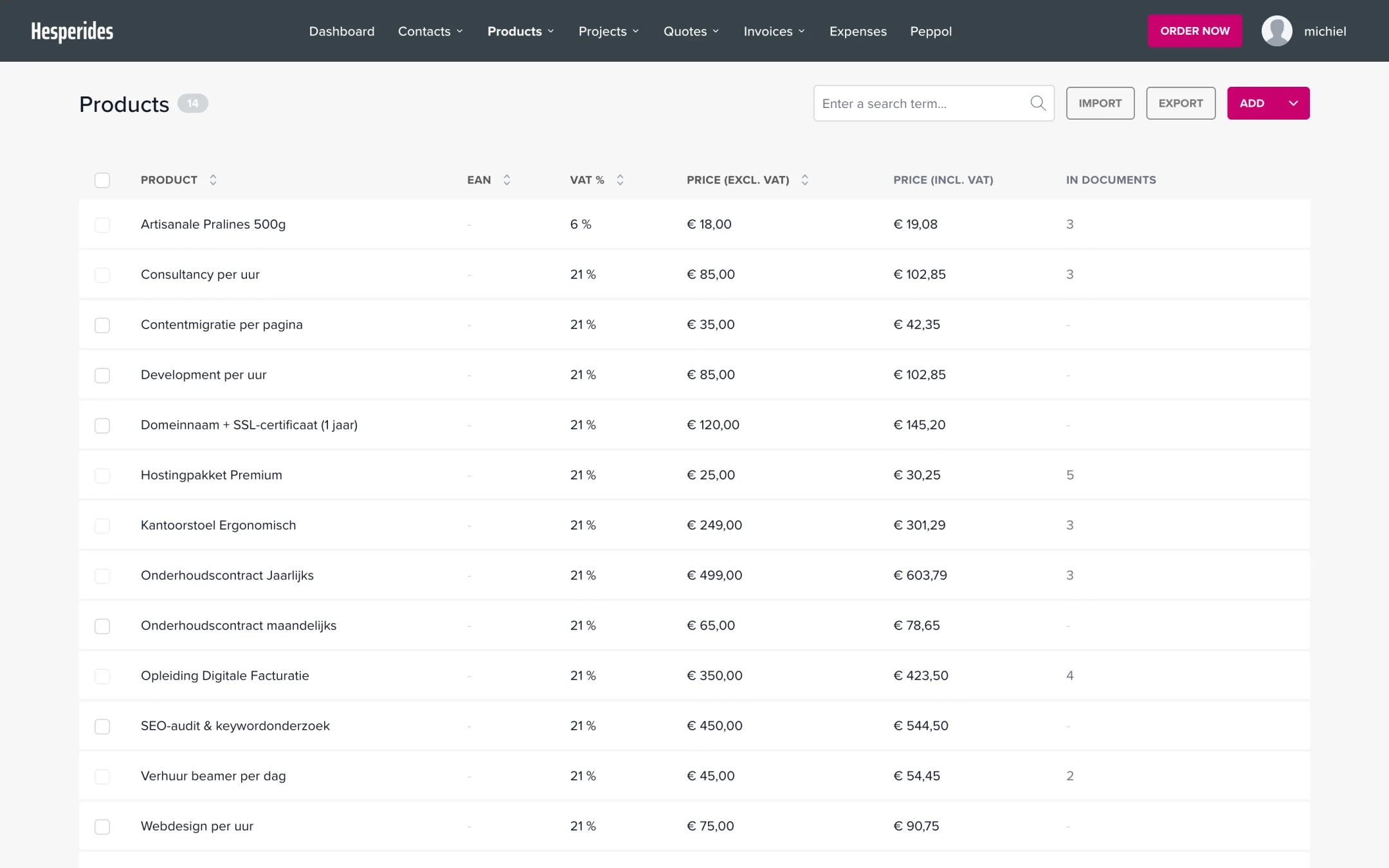
Task: Go to Dashboard
Action: pos(341,31)
